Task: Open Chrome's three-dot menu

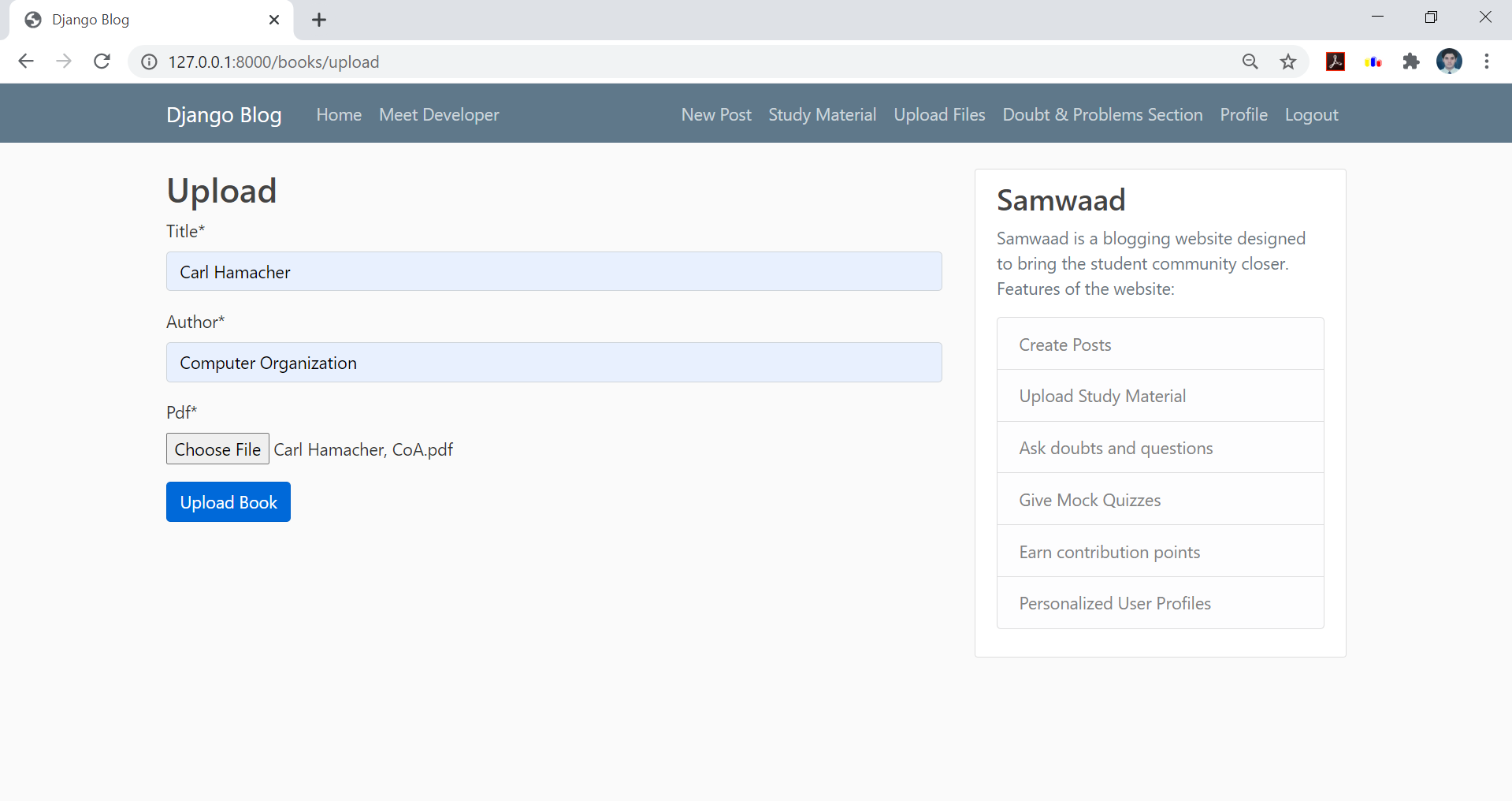Action: [x=1487, y=61]
